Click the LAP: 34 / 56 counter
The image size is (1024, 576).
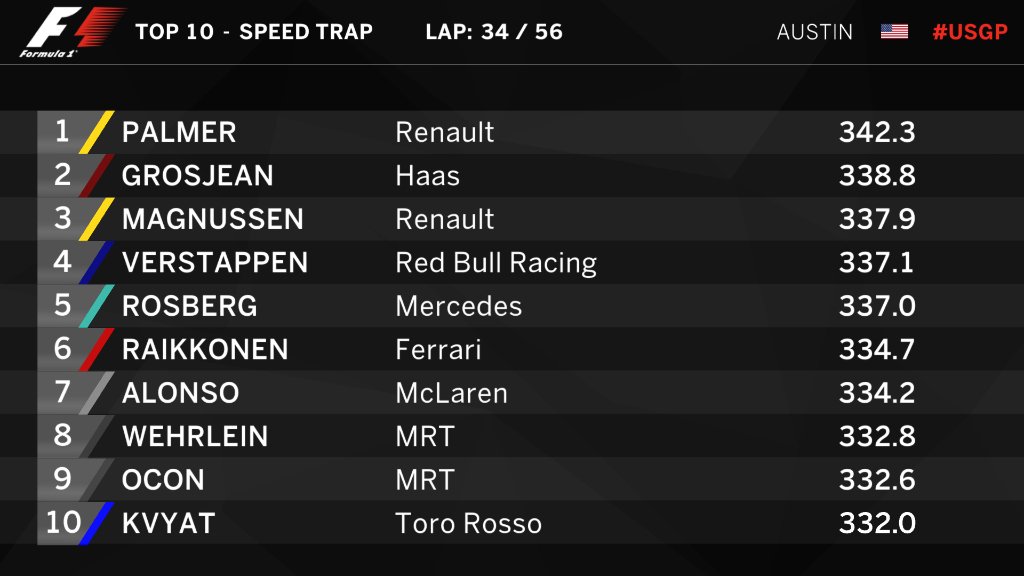point(494,31)
